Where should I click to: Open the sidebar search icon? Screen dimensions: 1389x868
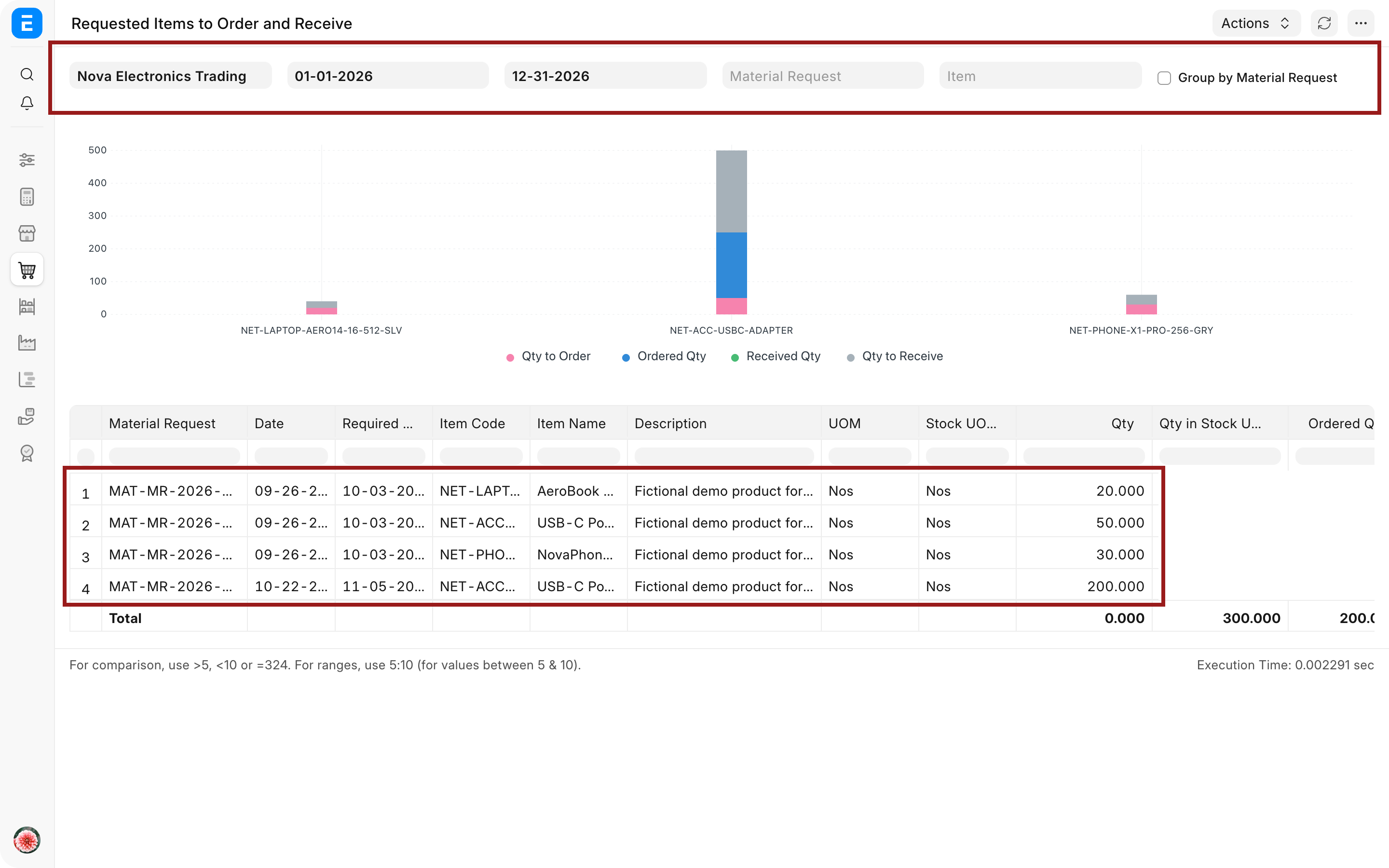pyautogui.click(x=27, y=74)
